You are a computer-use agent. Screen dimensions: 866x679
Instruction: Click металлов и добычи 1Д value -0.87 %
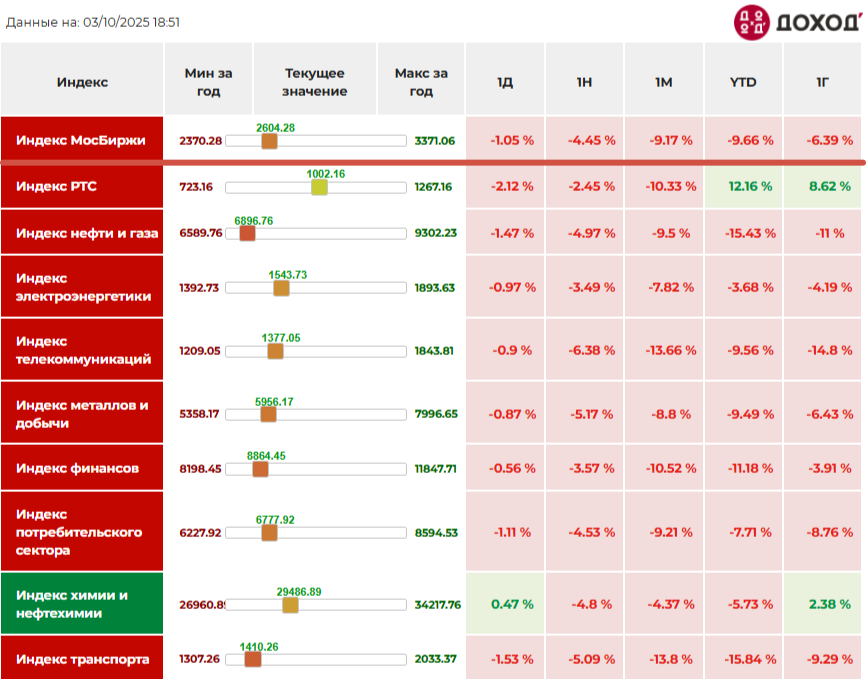[512, 414]
